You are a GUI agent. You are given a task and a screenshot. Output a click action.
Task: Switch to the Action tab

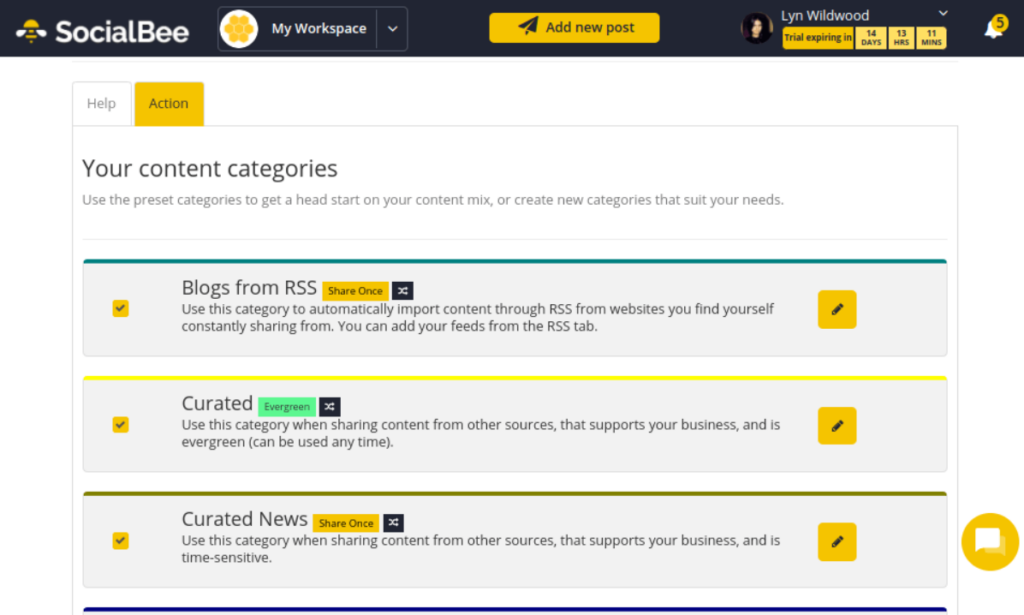pos(168,104)
